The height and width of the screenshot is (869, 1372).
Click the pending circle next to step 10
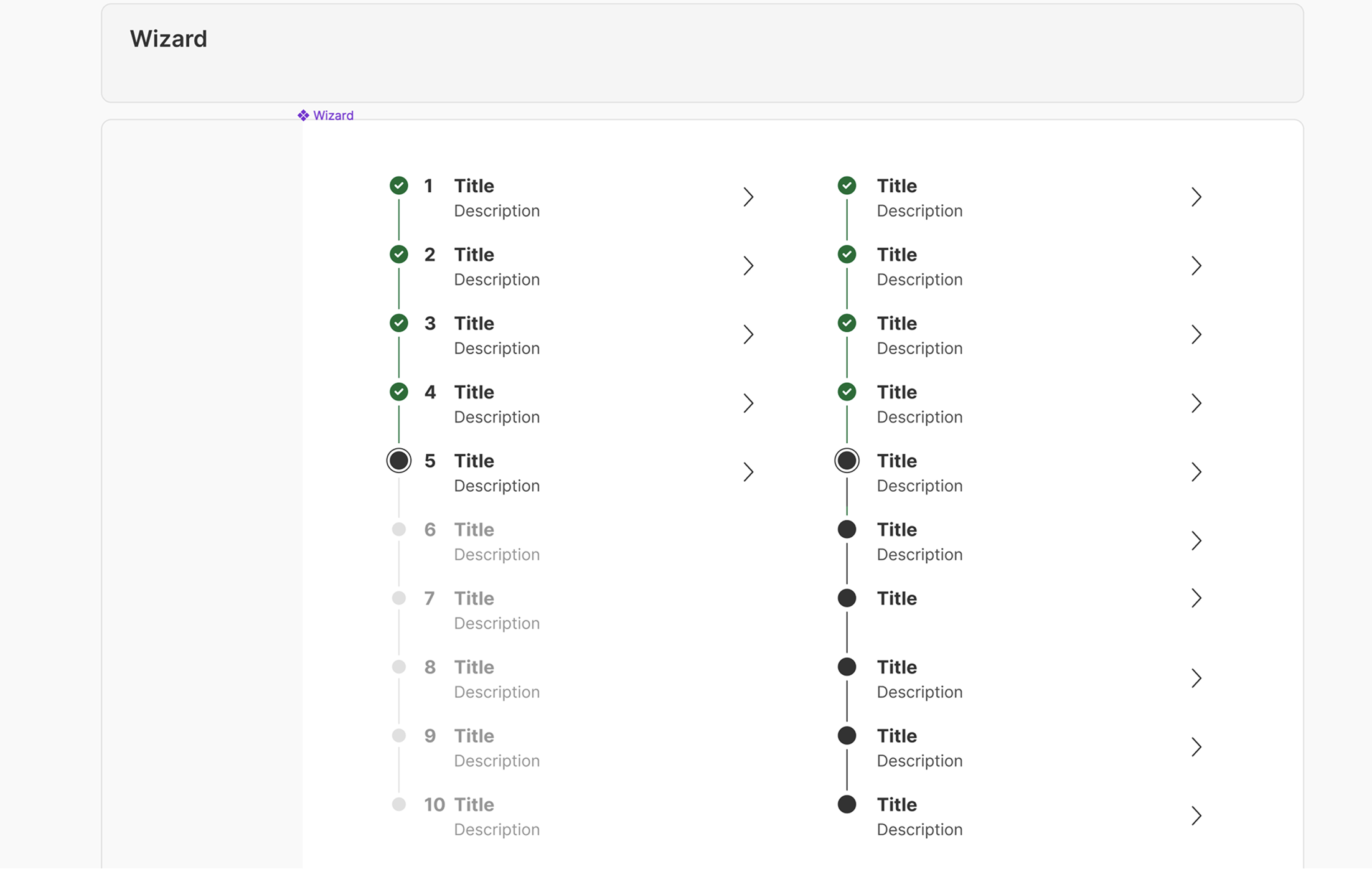tap(398, 804)
